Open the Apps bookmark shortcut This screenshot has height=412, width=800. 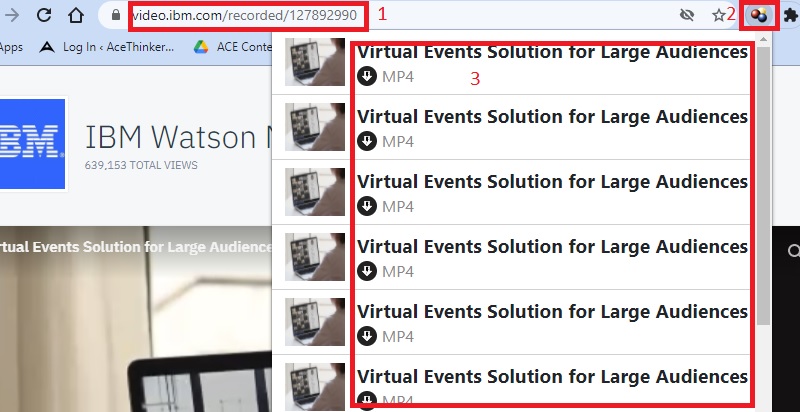click(11, 47)
